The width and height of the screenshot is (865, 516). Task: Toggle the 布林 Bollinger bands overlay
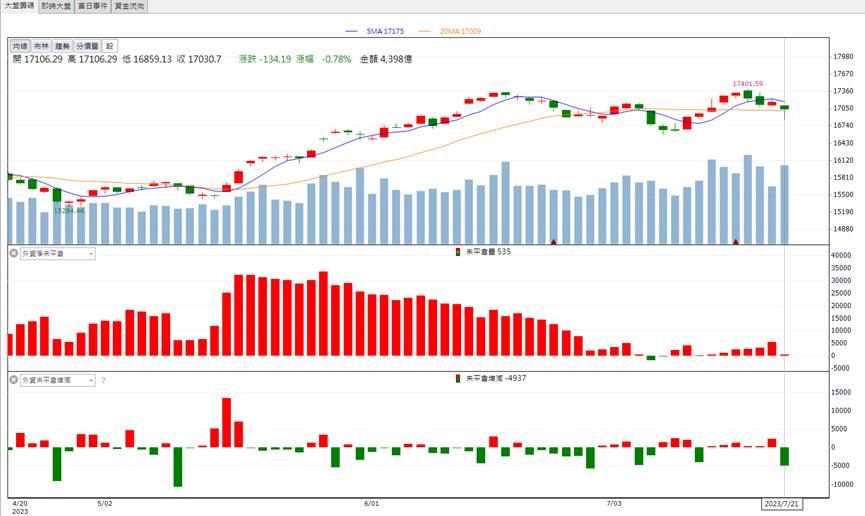point(41,46)
